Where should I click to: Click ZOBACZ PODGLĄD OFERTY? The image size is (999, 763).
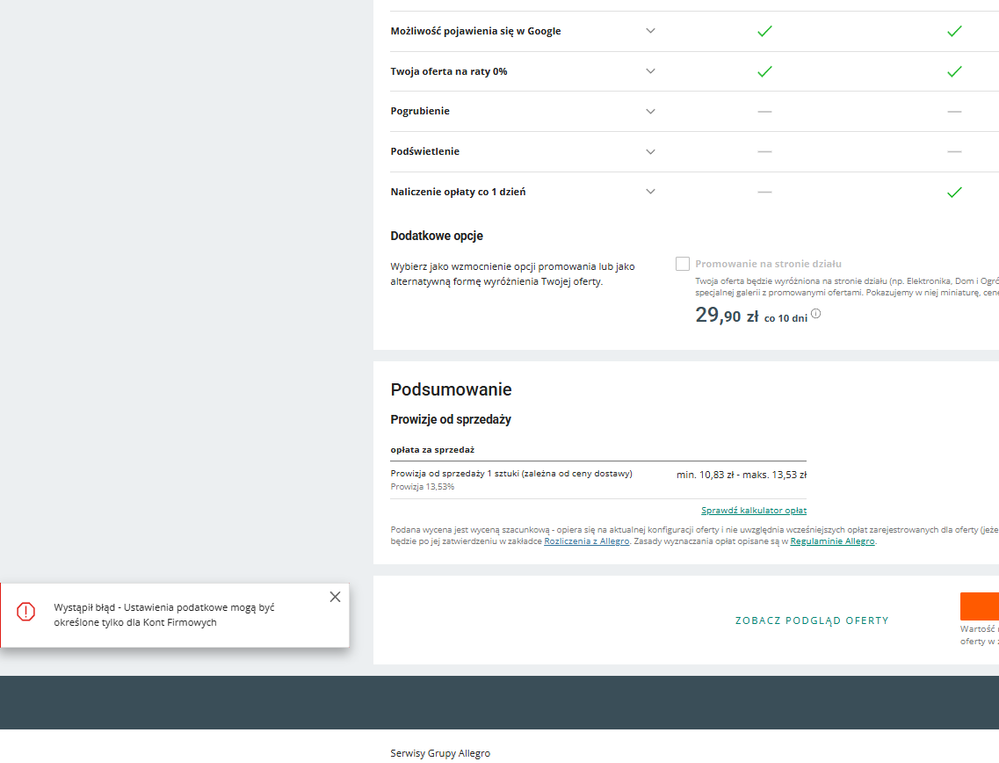(812, 620)
